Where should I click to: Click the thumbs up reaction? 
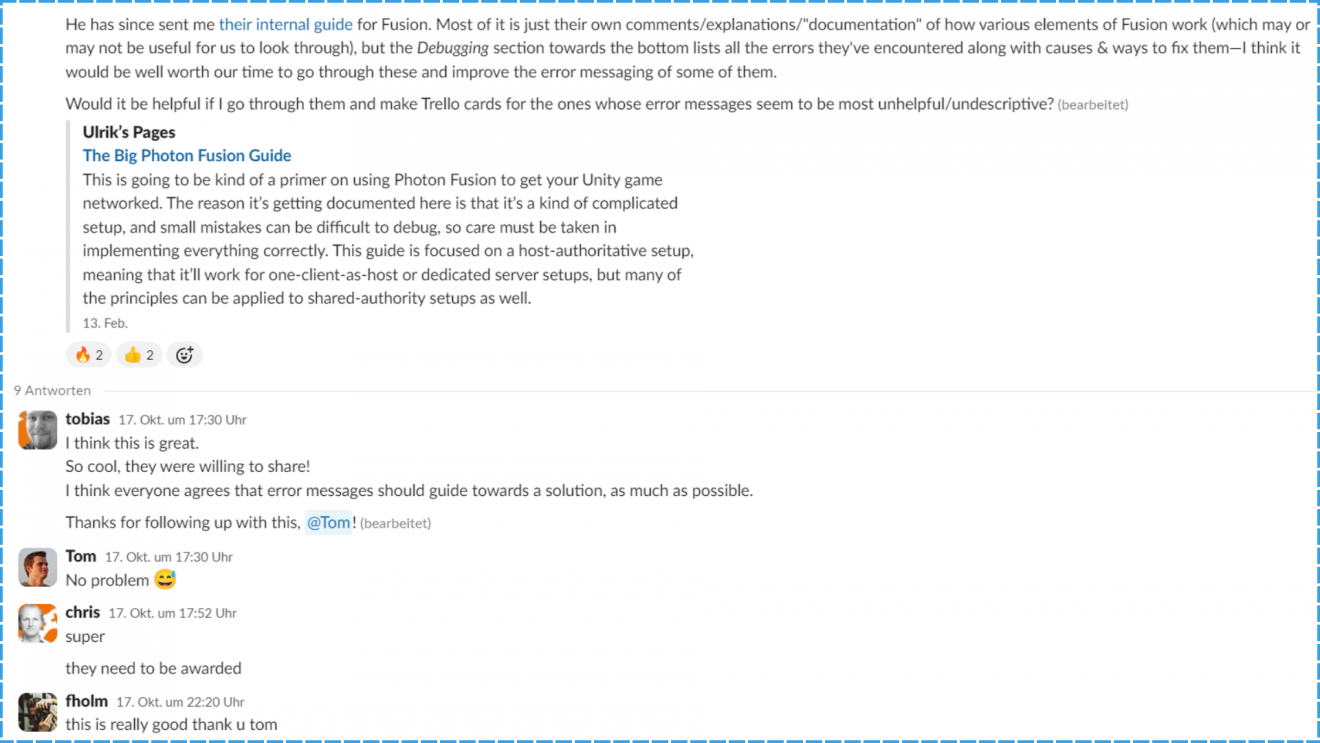(138, 355)
